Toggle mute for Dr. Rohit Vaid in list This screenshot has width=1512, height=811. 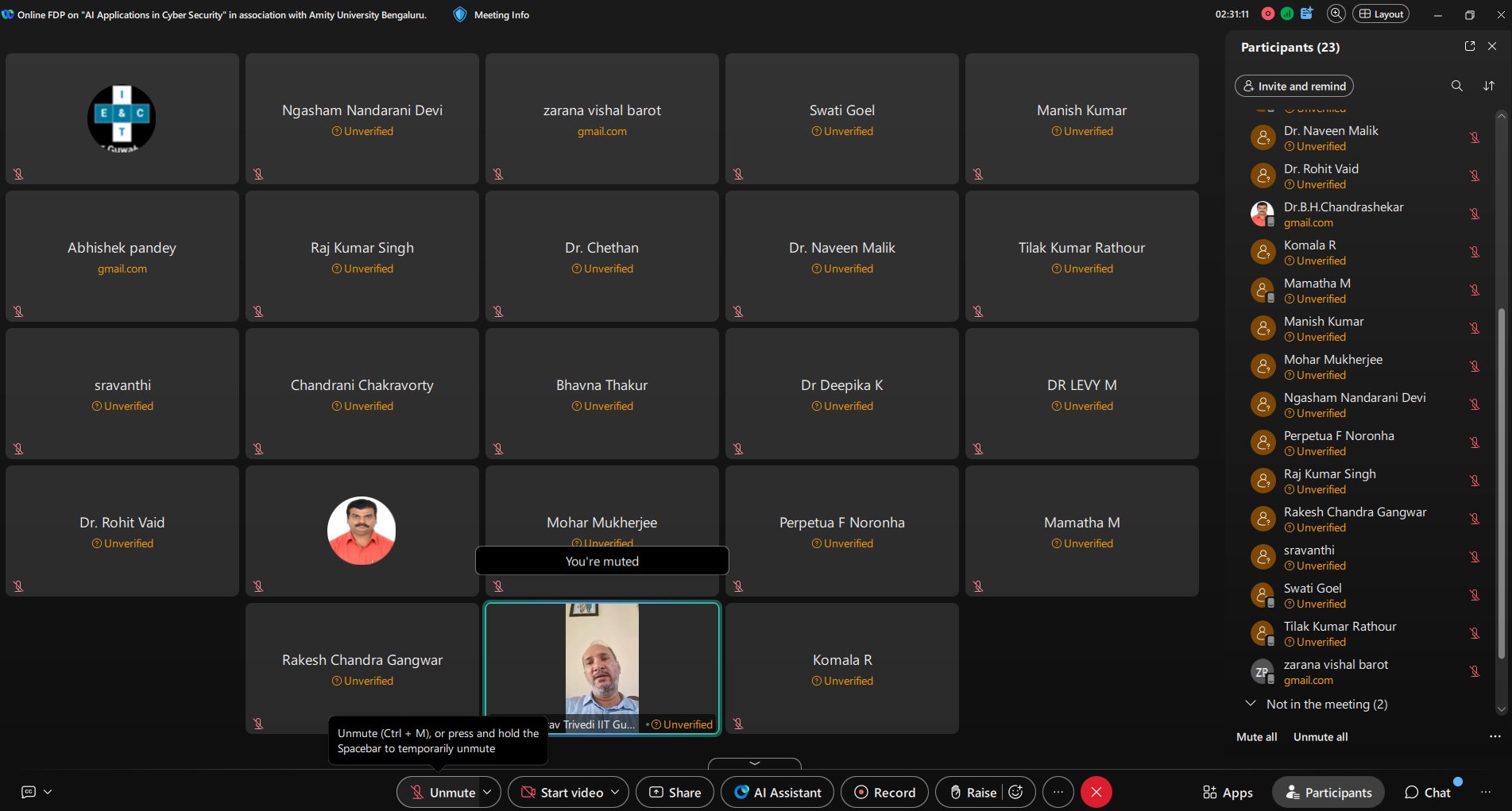coord(1474,176)
